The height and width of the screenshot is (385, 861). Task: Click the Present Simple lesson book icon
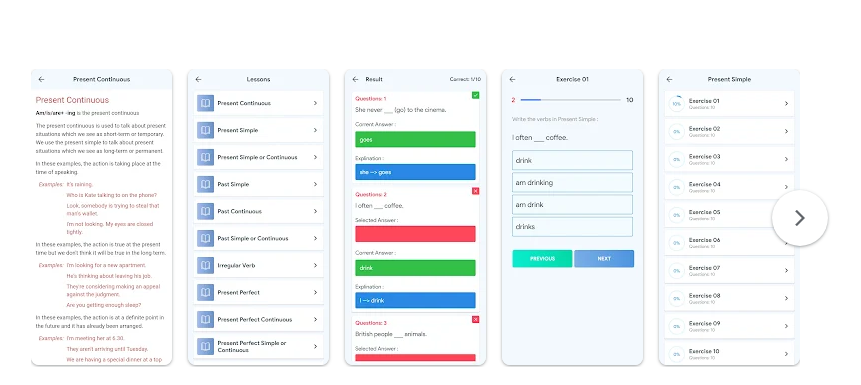[205, 130]
